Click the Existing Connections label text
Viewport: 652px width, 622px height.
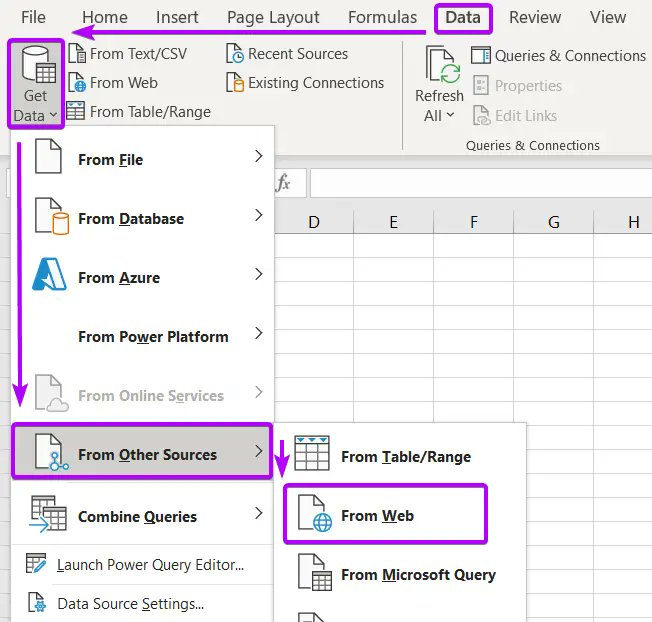coord(316,83)
